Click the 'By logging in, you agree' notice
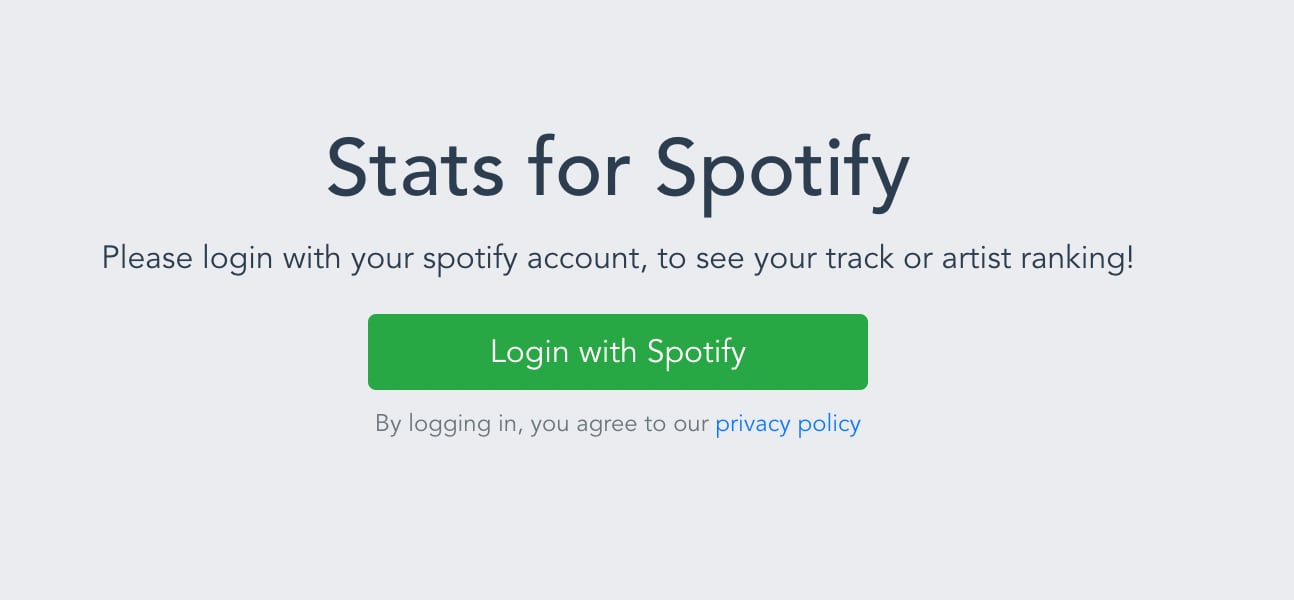 [543, 423]
